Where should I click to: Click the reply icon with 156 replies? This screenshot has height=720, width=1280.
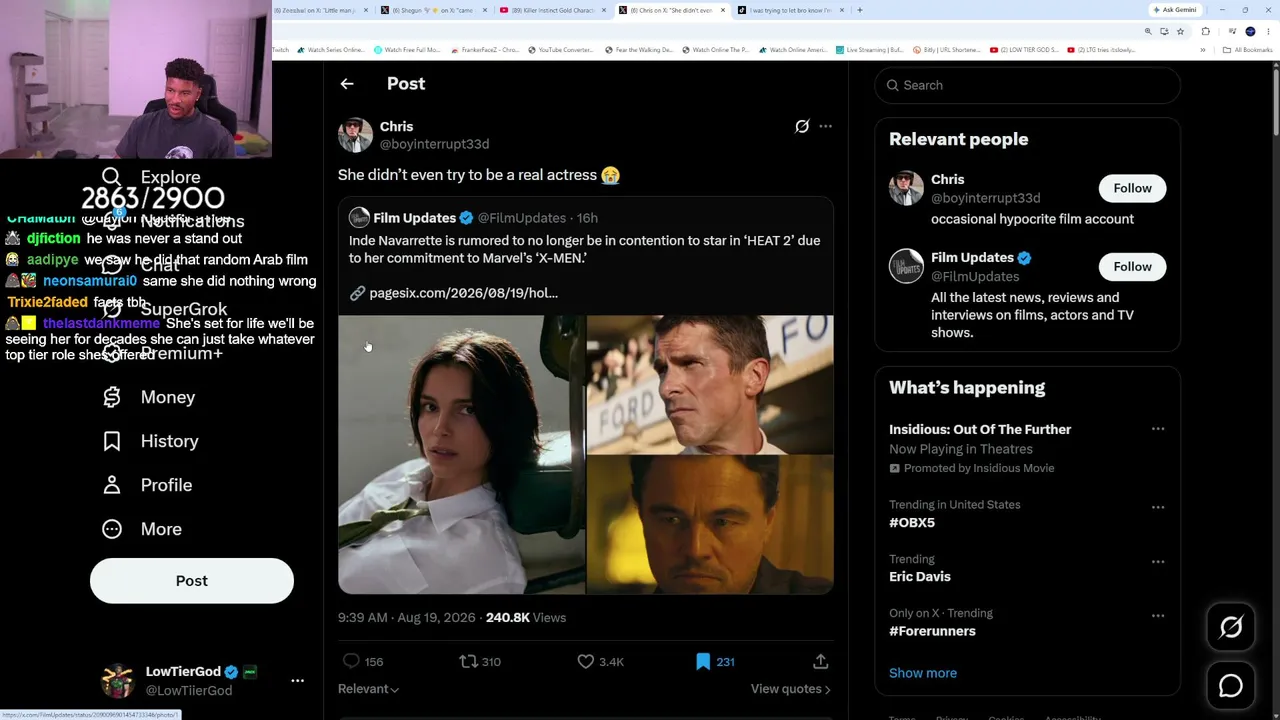coord(351,661)
